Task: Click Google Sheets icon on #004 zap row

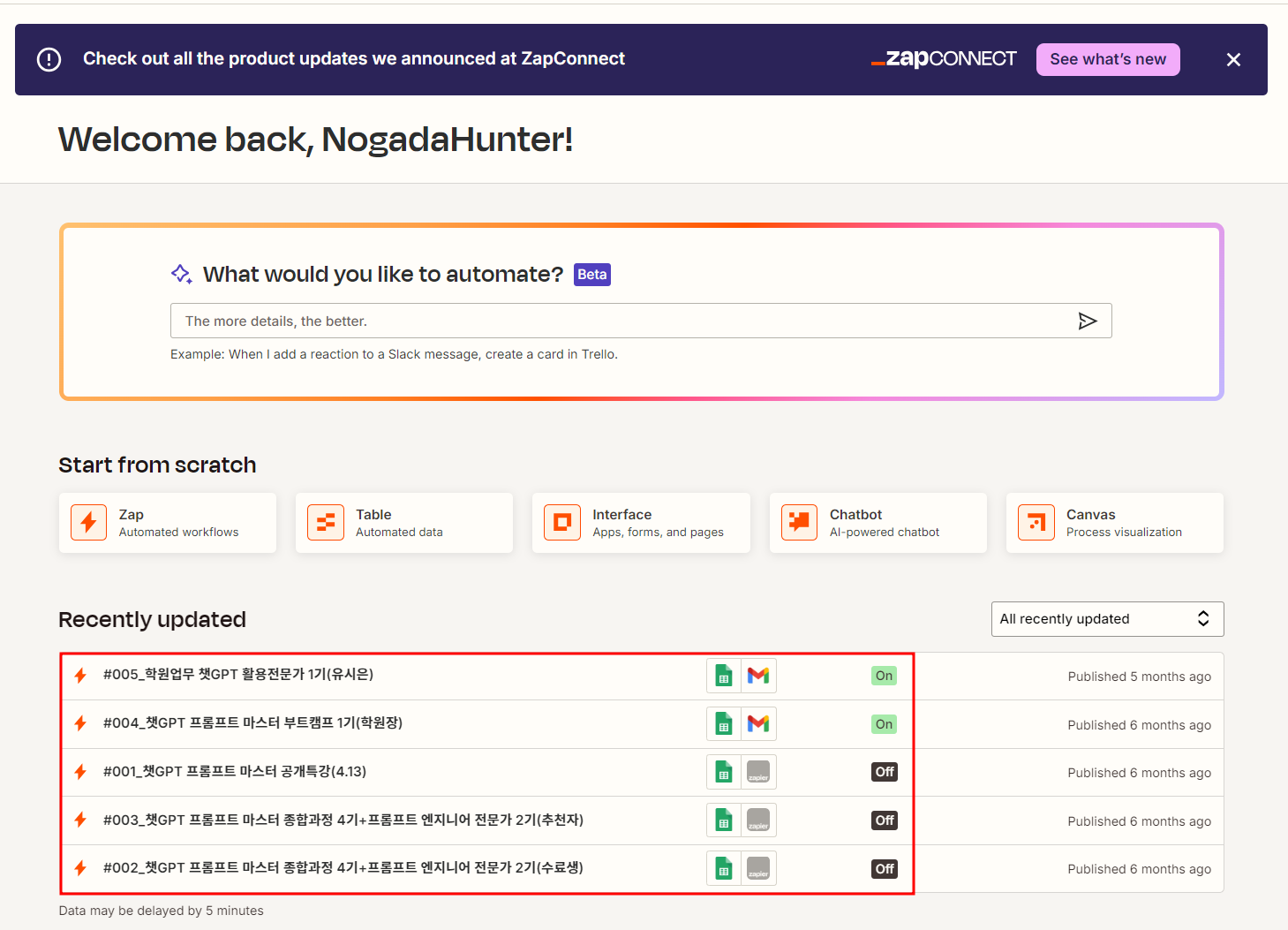Action: pyautogui.click(x=724, y=724)
